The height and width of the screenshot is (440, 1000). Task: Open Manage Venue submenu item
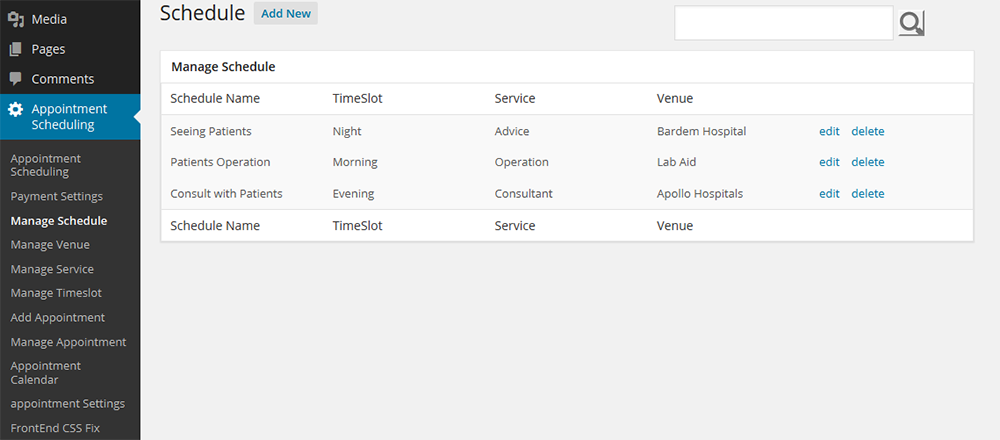coord(50,245)
